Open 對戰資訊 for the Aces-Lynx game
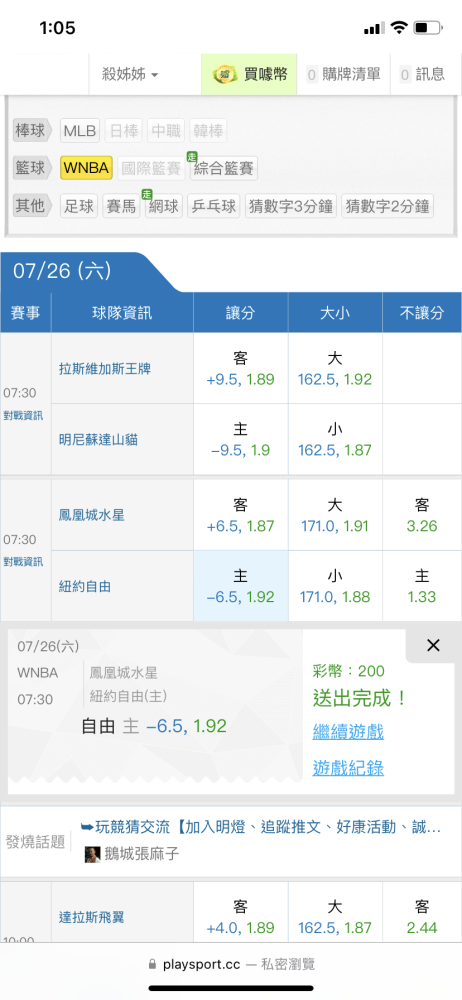This screenshot has width=462, height=1000. tap(23, 416)
